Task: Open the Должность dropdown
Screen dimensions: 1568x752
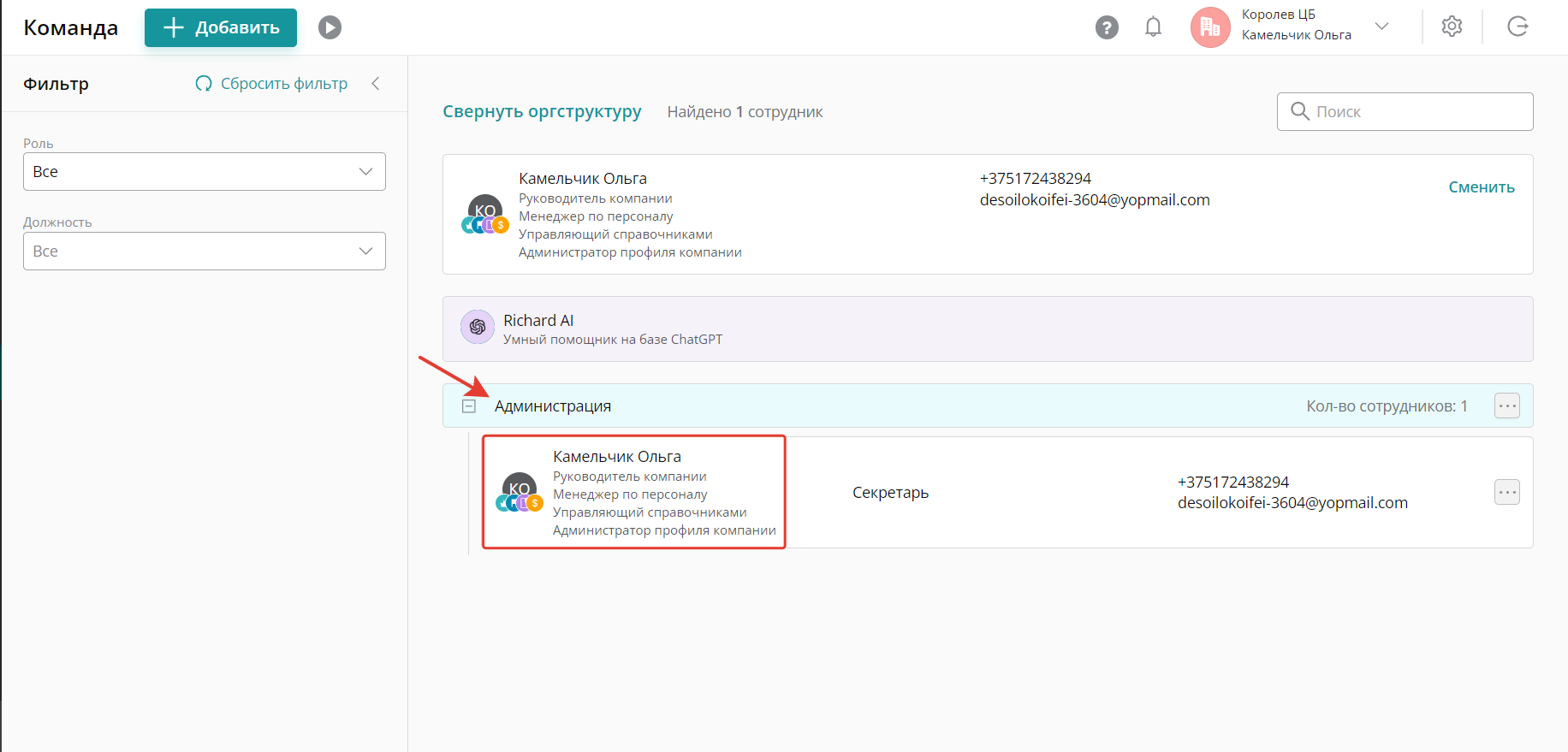Action: pyautogui.click(x=205, y=252)
